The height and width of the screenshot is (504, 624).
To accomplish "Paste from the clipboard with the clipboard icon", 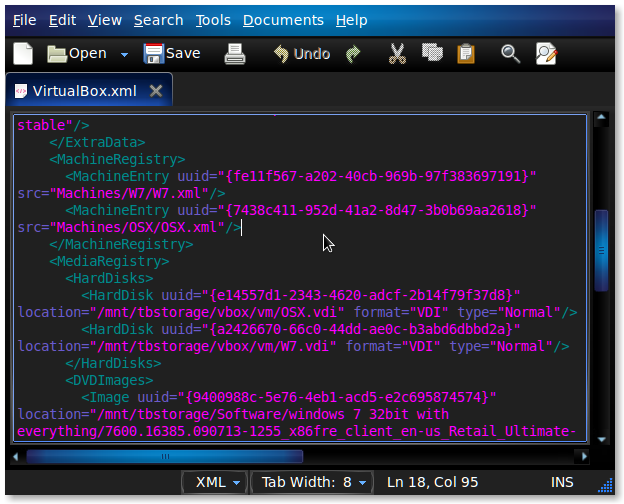I will 466,54.
